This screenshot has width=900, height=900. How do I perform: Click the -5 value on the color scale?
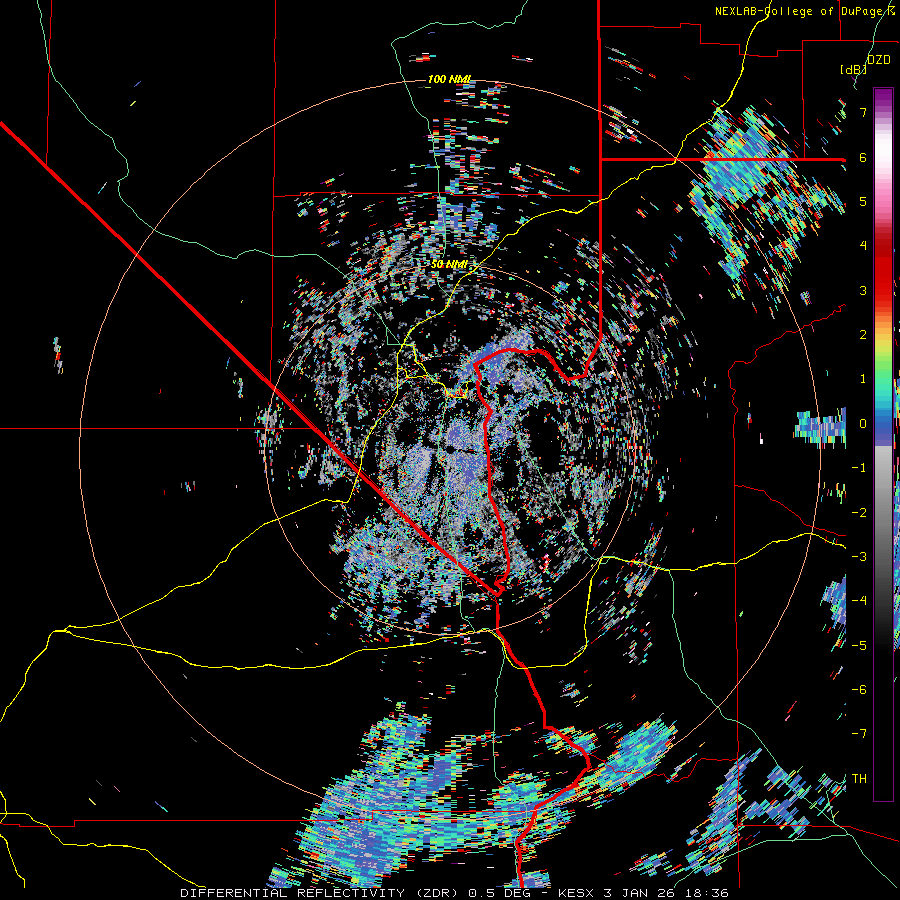pyautogui.click(x=859, y=645)
